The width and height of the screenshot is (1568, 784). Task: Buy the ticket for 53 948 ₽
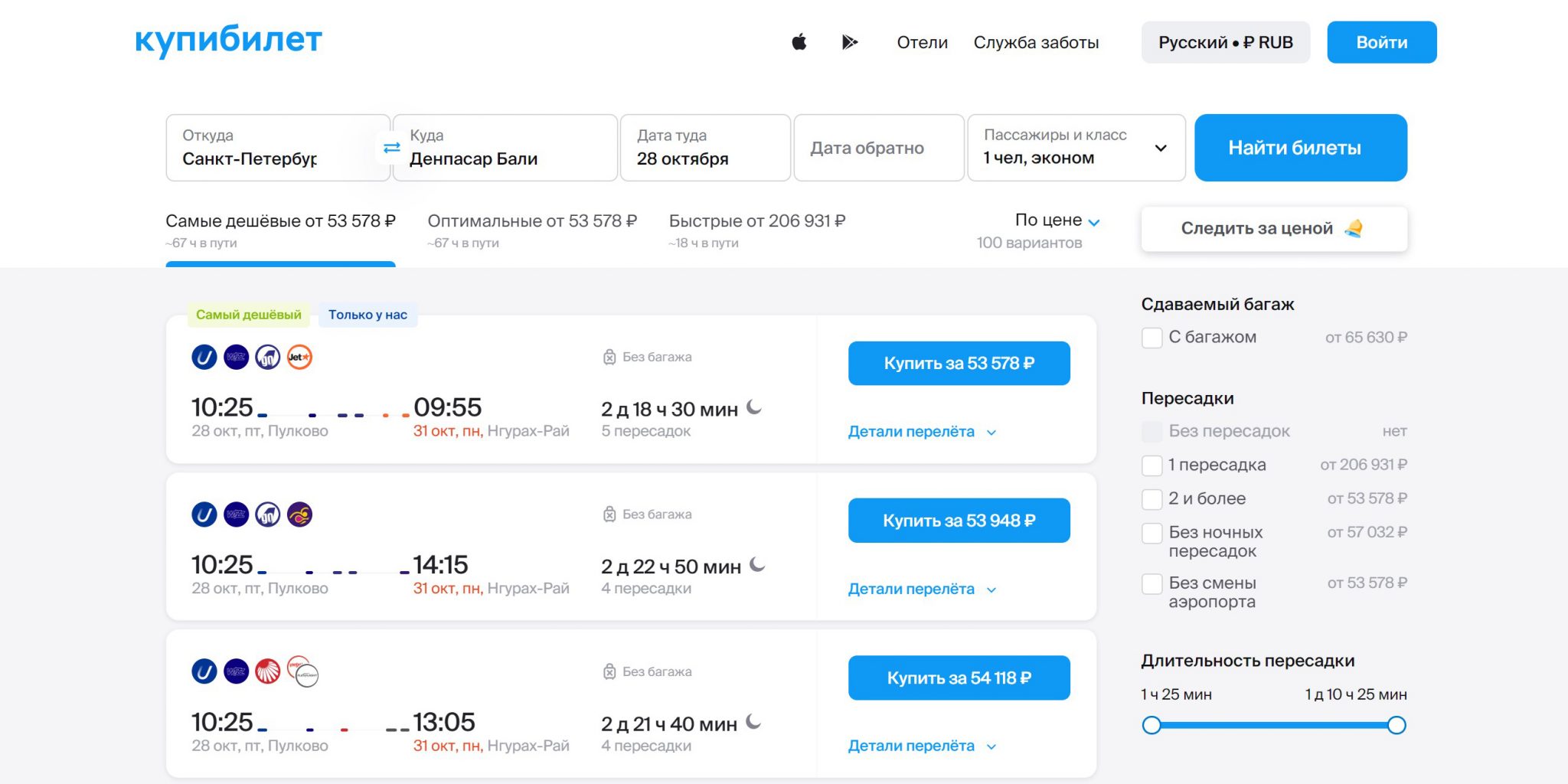coord(959,521)
